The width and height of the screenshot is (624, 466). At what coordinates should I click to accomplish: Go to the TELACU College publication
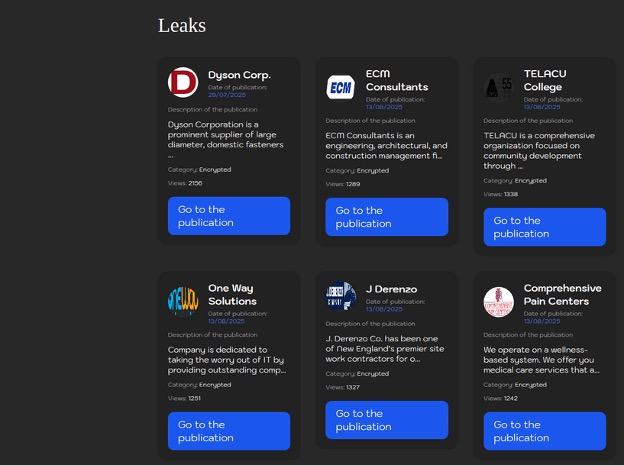click(544, 227)
